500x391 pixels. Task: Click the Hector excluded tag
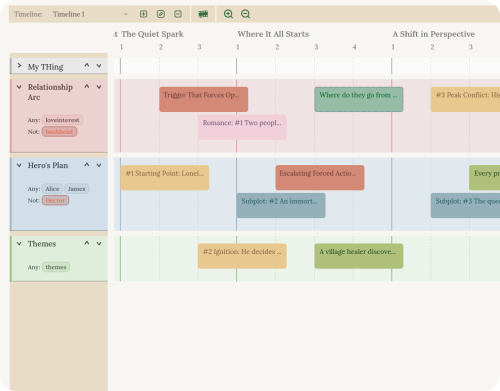click(x=55, y=200)
